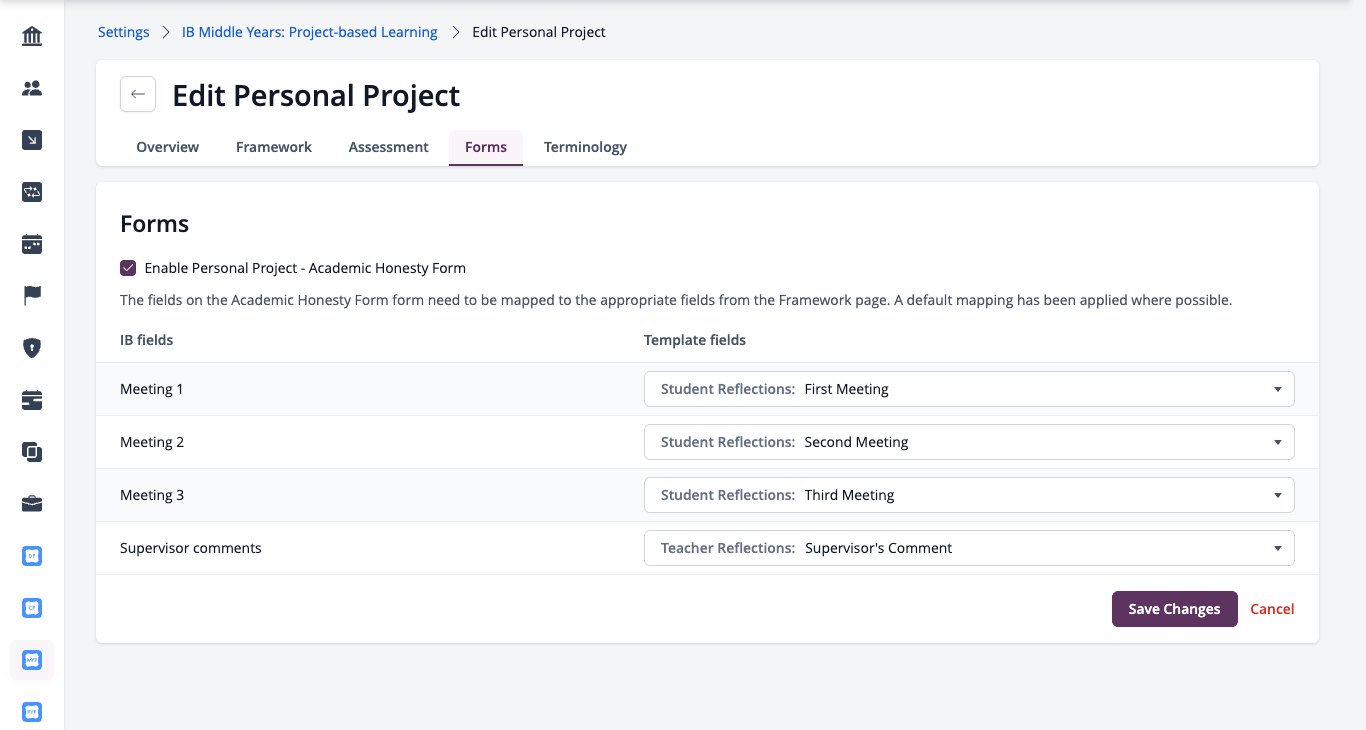Open the Meeting 3 template field dropdown
The width and height of the screenshot is (1366, 730).
point(969,495)
